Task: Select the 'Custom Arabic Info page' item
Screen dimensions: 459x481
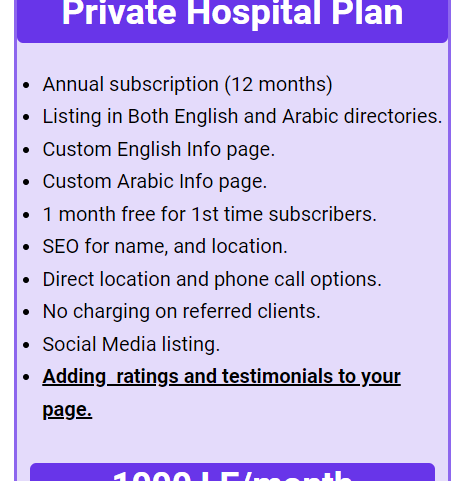Action: pos(155,182)
